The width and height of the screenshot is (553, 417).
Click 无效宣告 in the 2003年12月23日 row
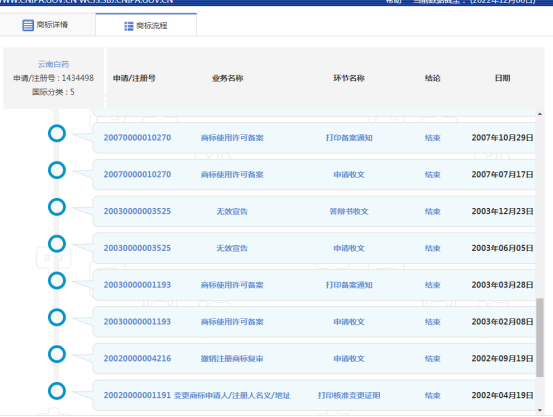232,211
